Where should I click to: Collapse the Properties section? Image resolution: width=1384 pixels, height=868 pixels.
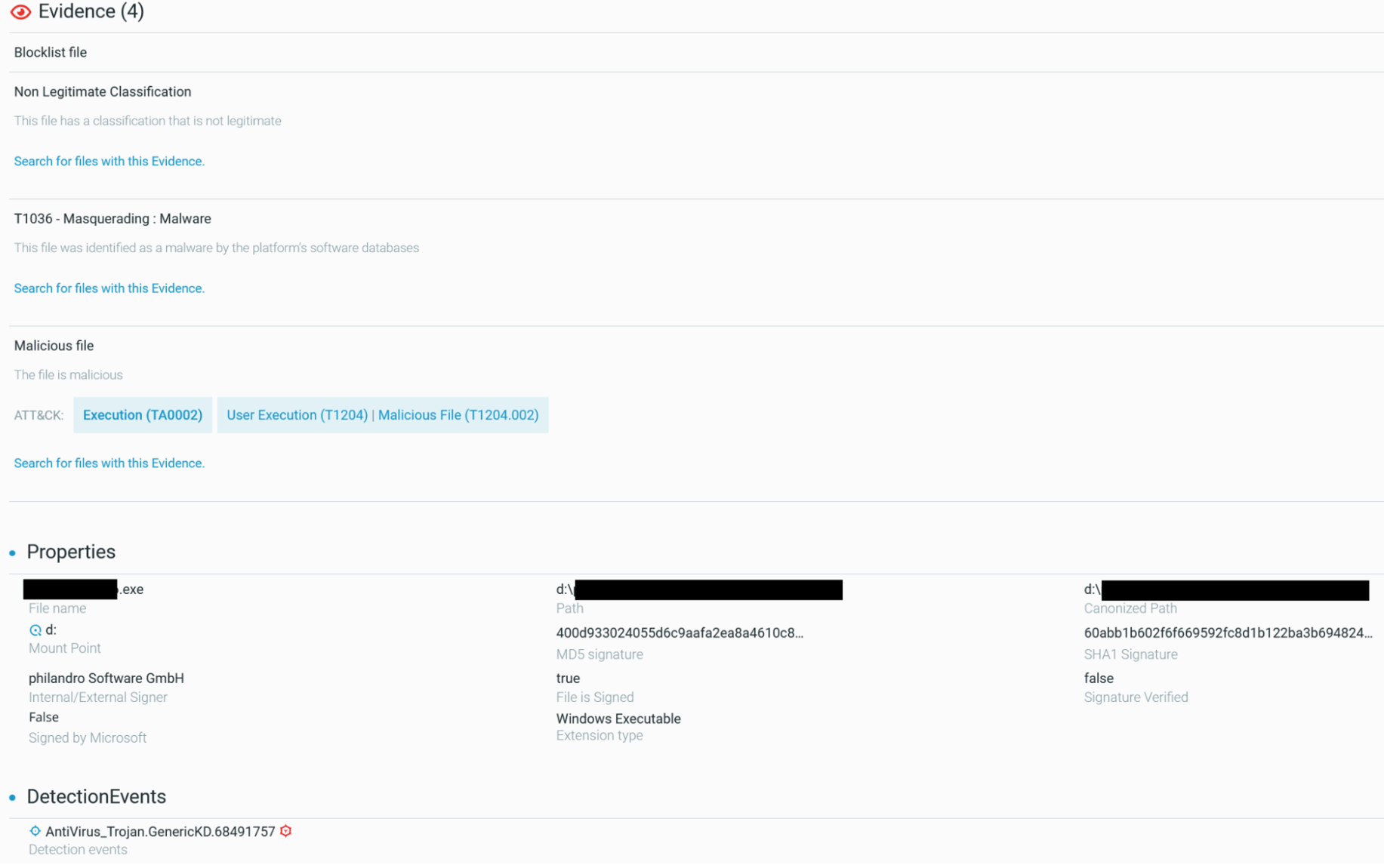click(71, 552)
